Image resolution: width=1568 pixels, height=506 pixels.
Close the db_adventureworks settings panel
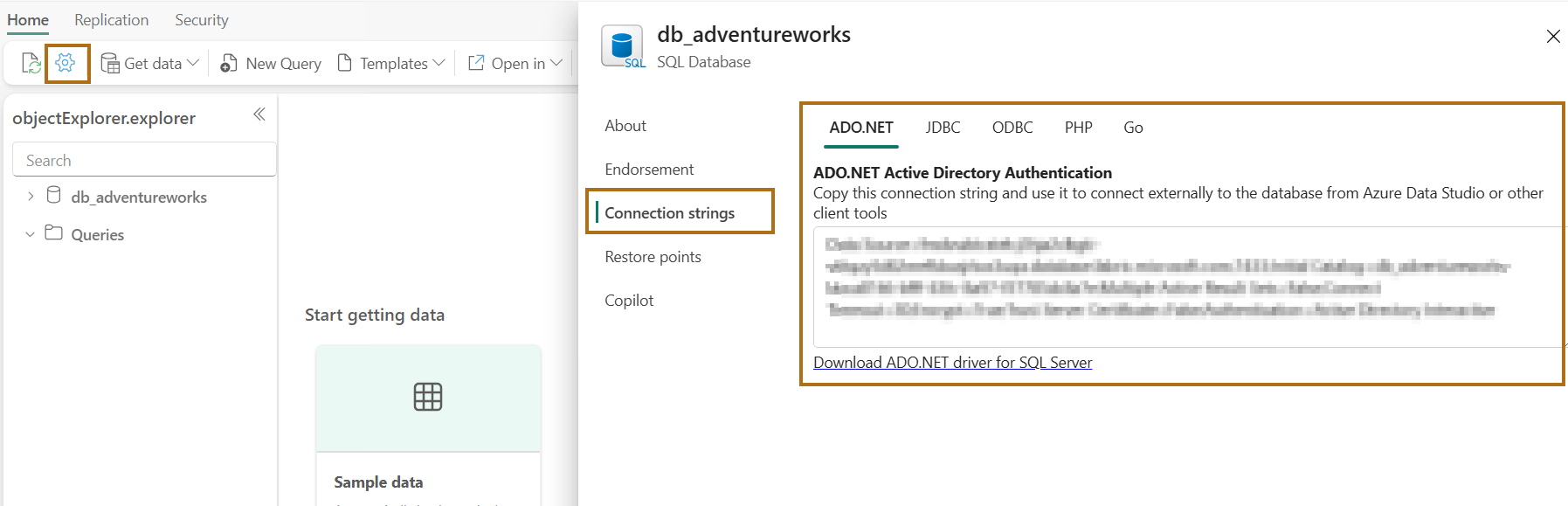click(1553, 36)
